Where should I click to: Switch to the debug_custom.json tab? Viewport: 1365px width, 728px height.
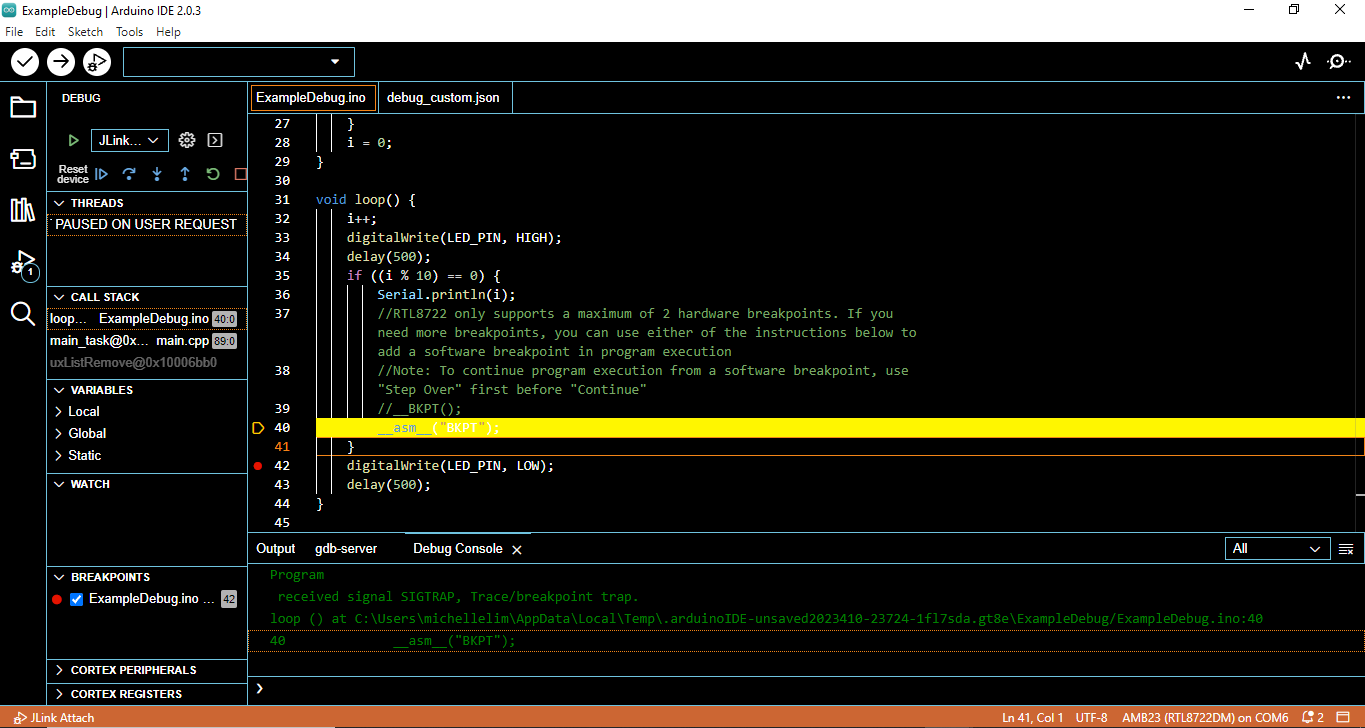click(444, 98)
